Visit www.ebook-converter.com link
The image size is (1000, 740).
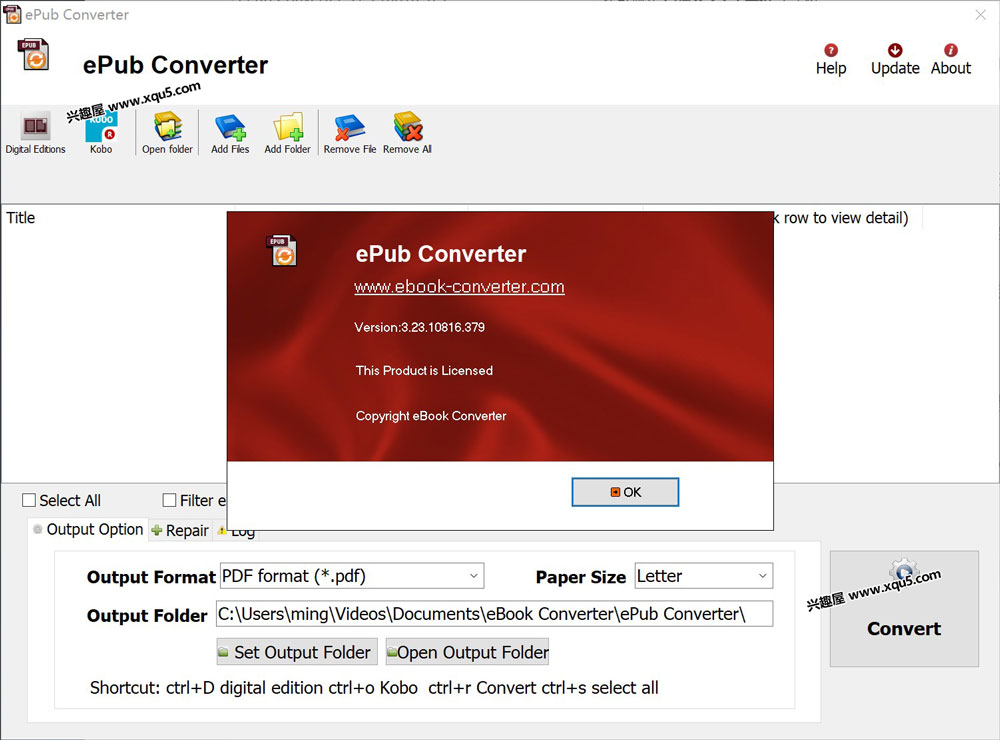[x=459, y=286]
